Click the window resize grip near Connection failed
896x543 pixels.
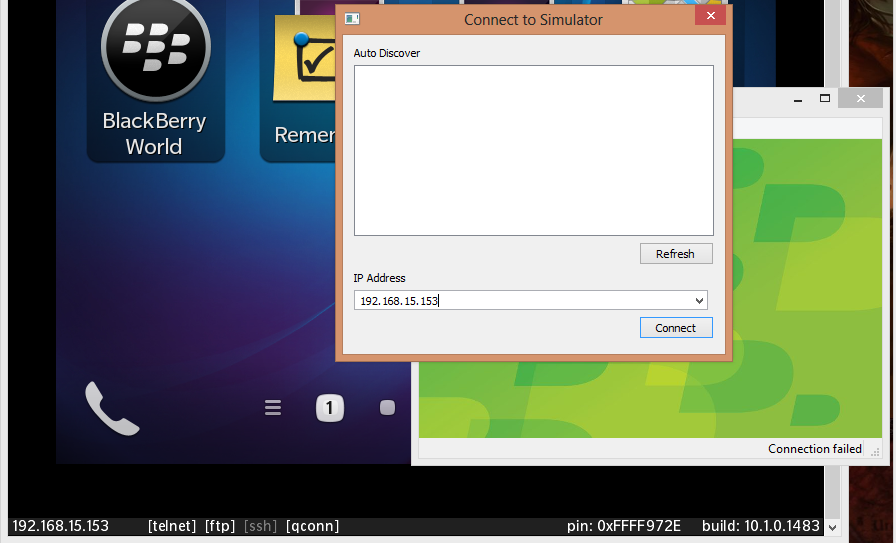click(875, 452)
